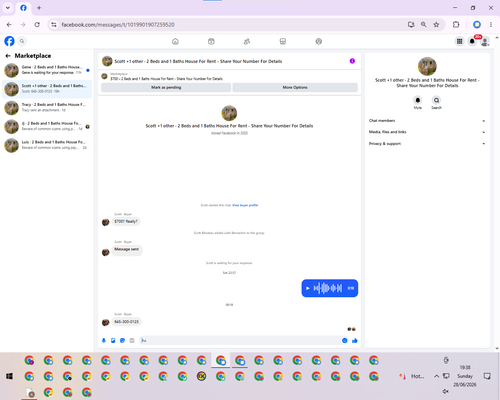Viewport: 500px width, 400px height.
Task: Open a new browser tab
Action: pyautogui.click(x=39, y=8)
